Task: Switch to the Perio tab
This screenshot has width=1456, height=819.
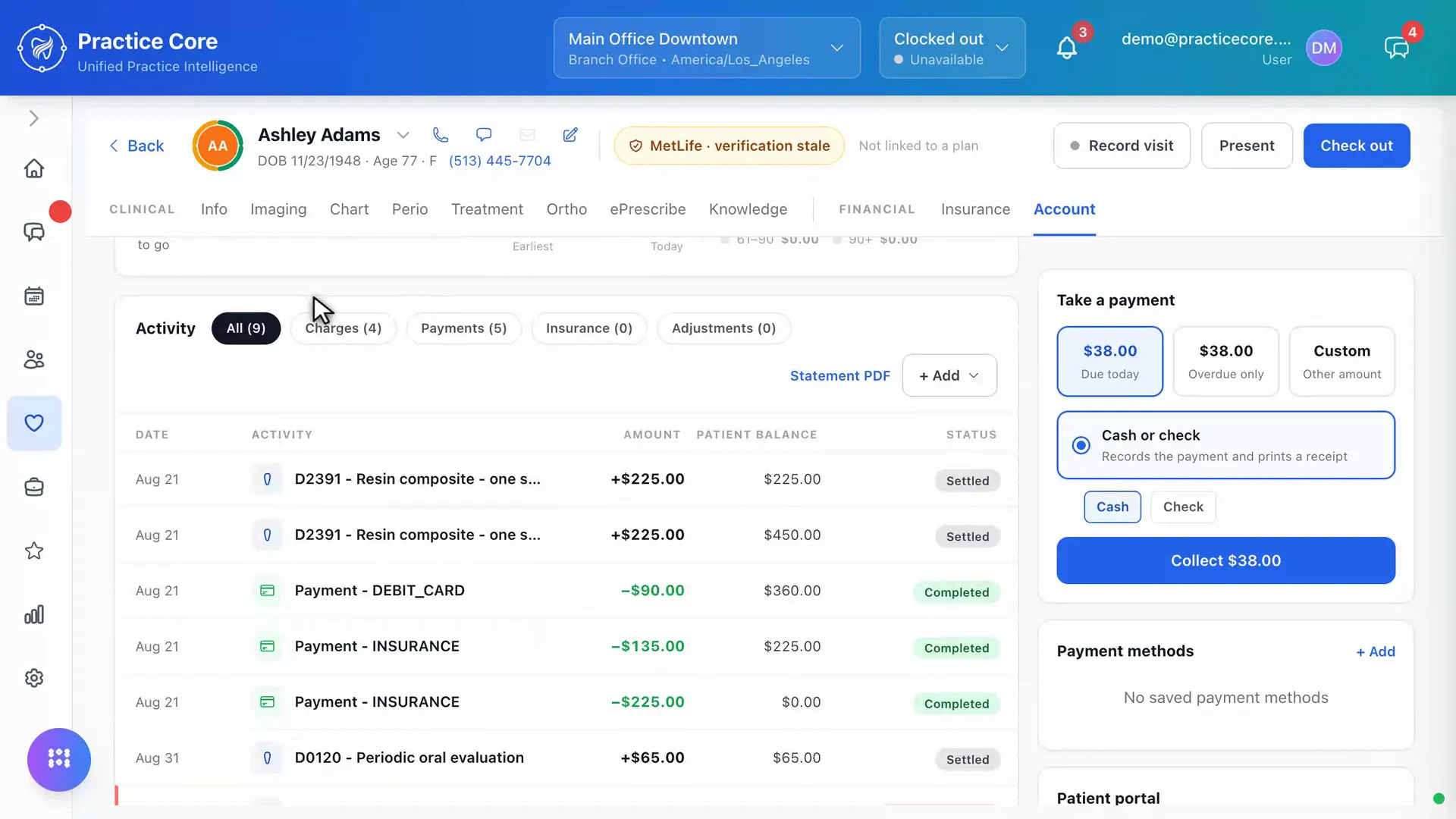Action: tap(409, 209)
